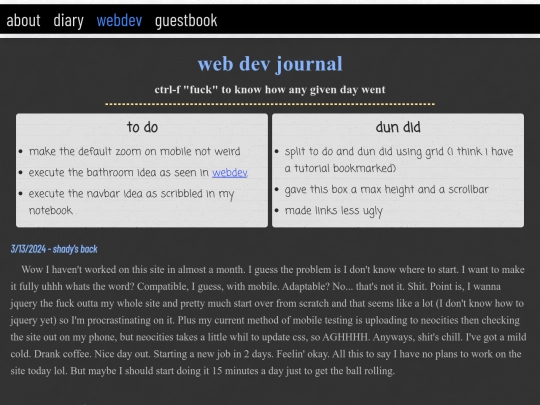This screenshot has height=405, width=540.
Task: Click the 'web dev journal' page title
Action: click(270, 64)
